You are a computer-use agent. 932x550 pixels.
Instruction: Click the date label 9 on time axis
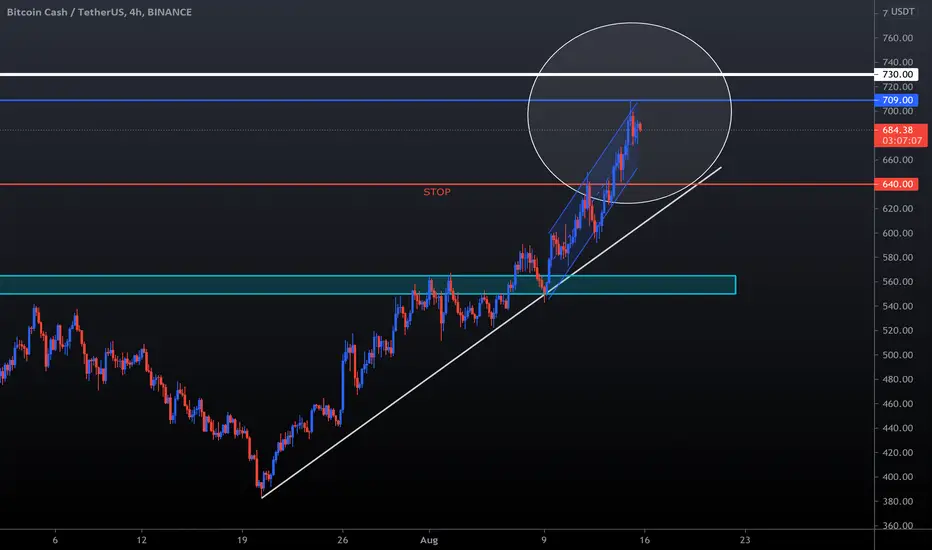[x=544, y=540]
